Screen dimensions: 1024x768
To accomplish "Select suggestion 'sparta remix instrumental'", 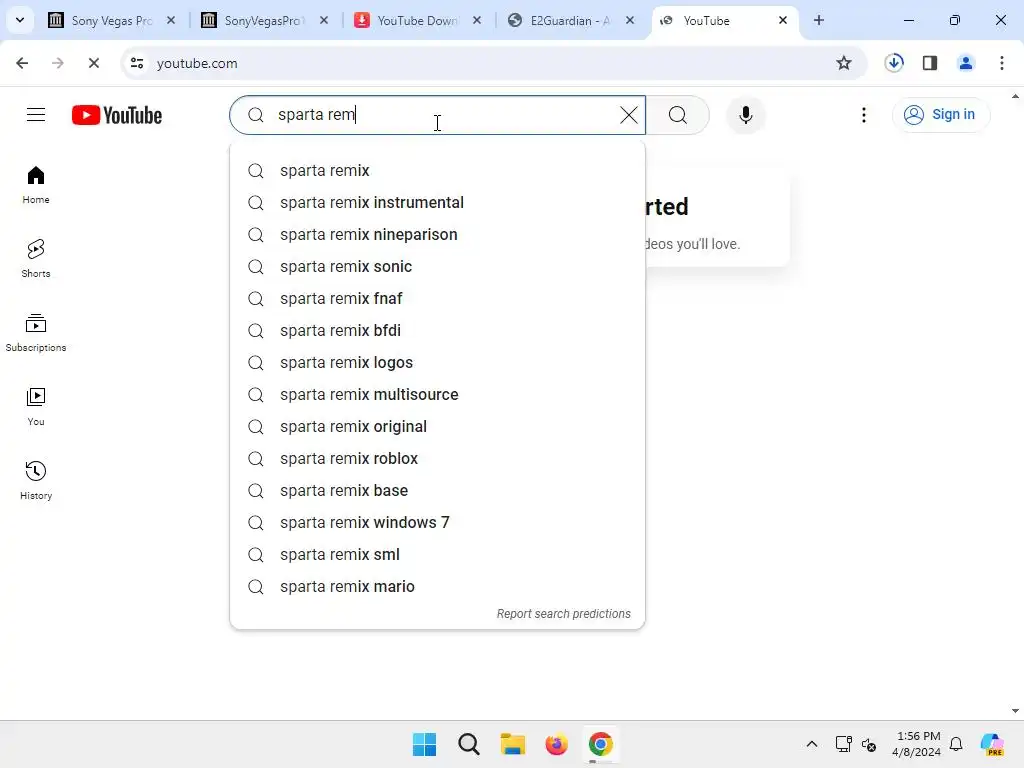I will tap(438, 202).
